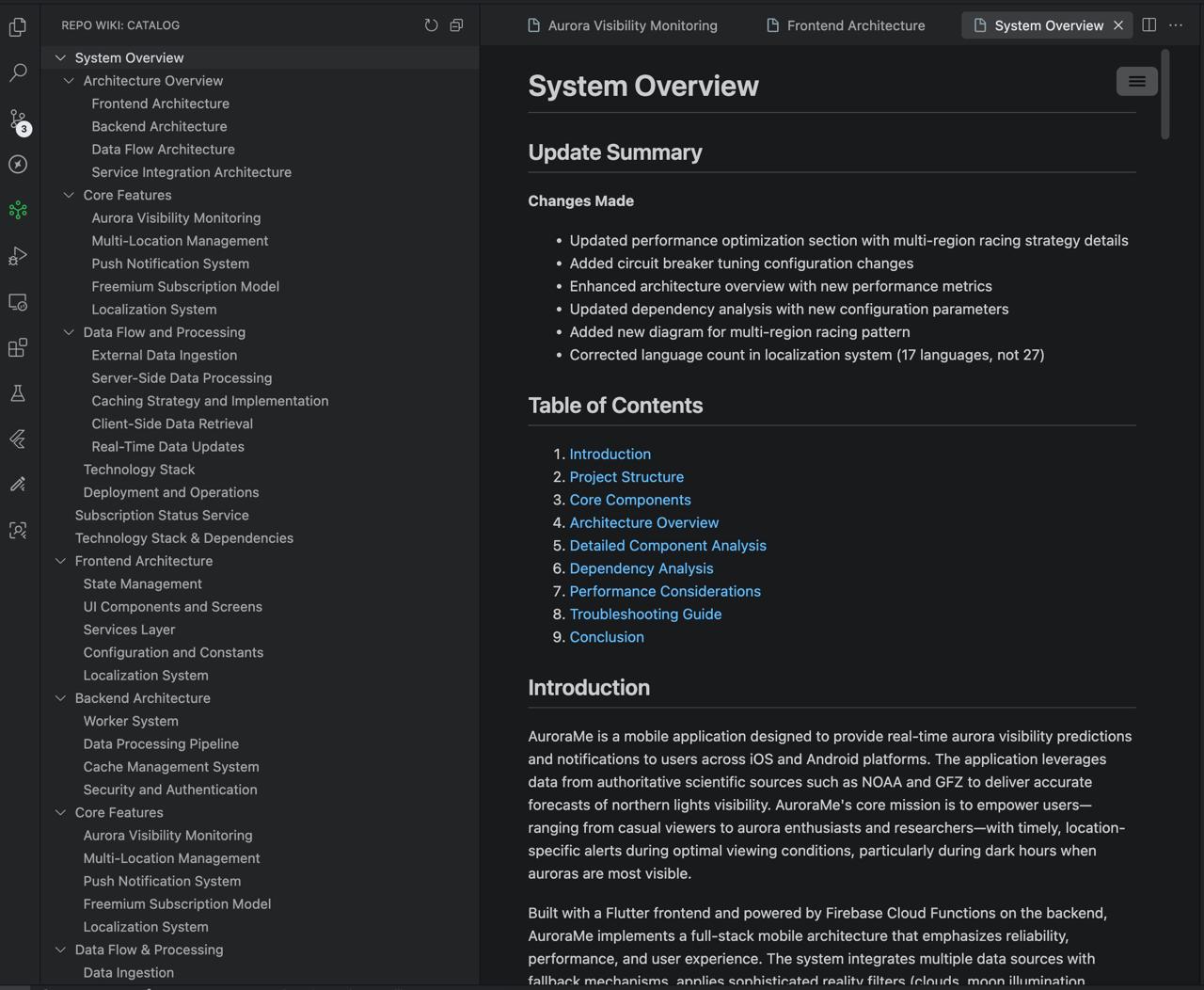The height and width of the screenshot is (990, 1204).
Task: Open the Troubleshooting Guide link
Action: (645, 615)
